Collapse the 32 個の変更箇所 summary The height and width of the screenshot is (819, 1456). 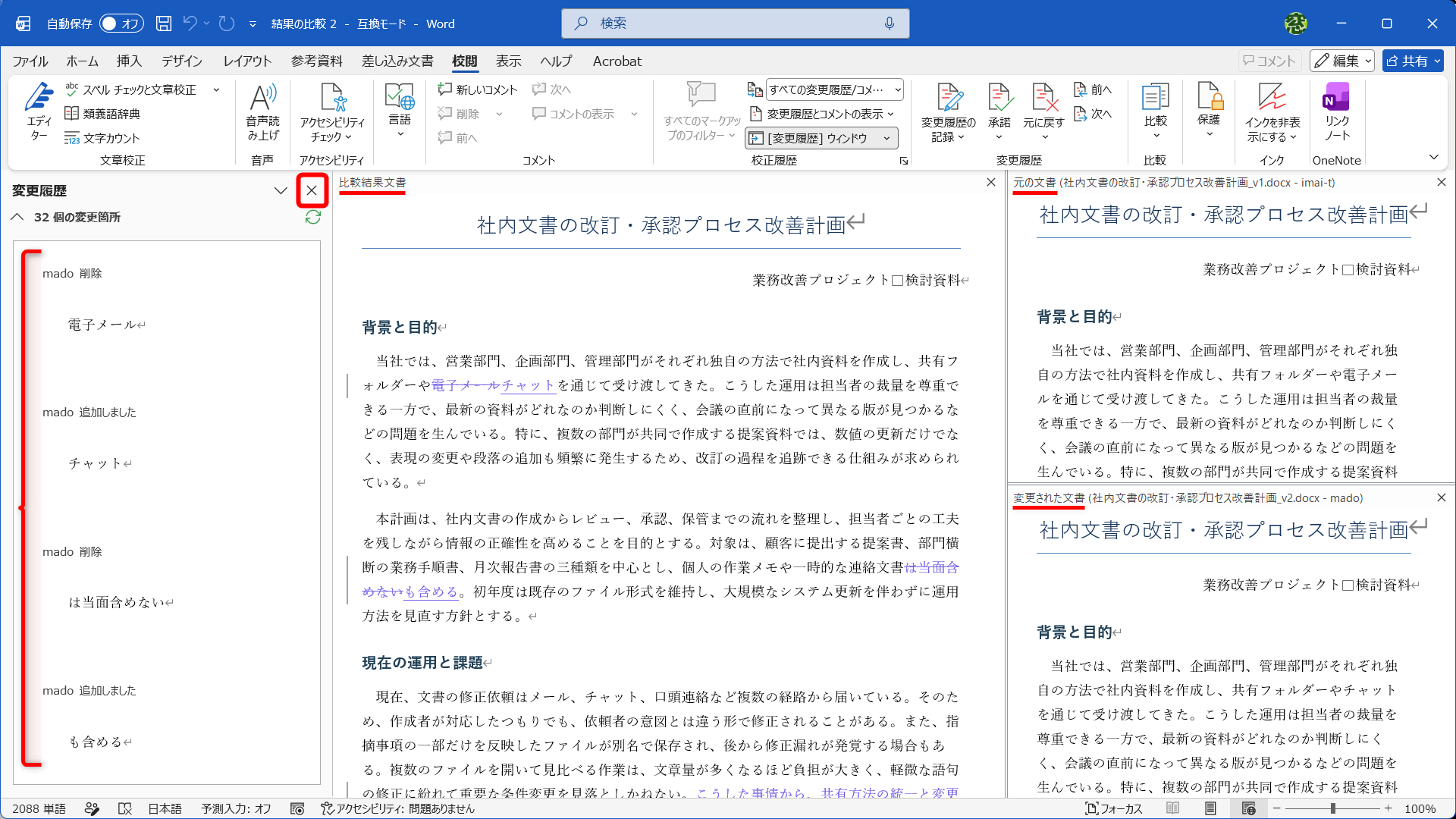[17, 217]
